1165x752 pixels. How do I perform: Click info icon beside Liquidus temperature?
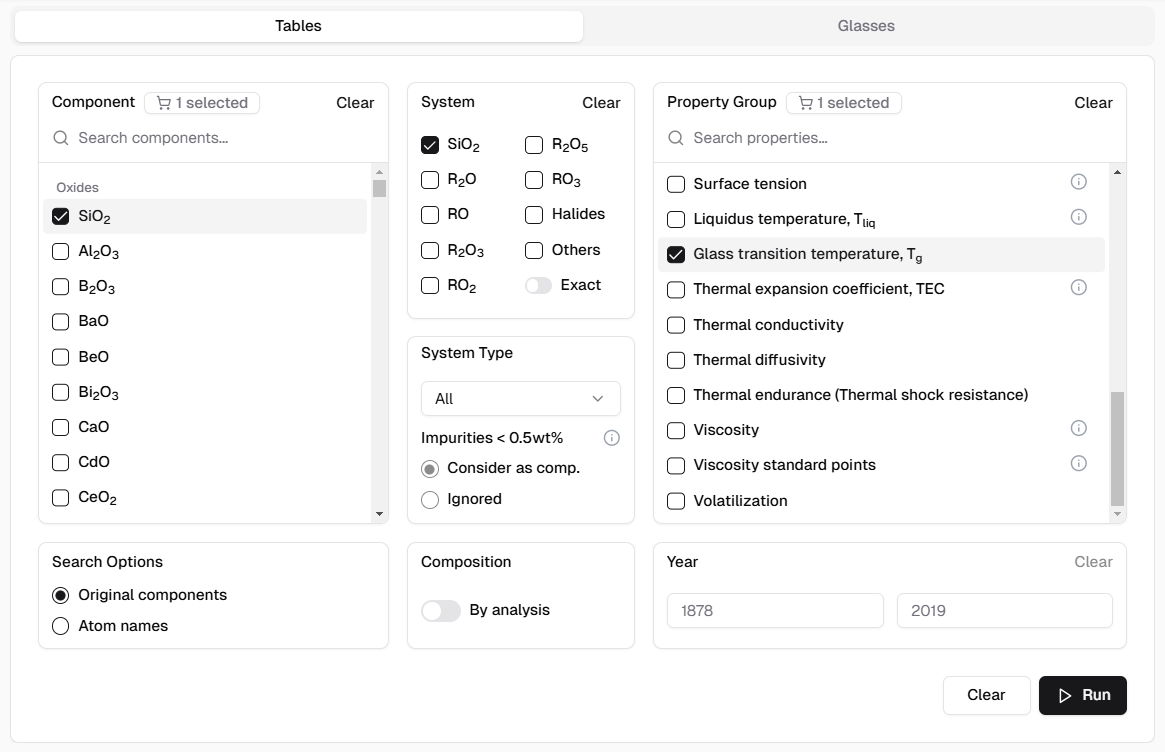pyautogui.click(x=1078, y=217)
